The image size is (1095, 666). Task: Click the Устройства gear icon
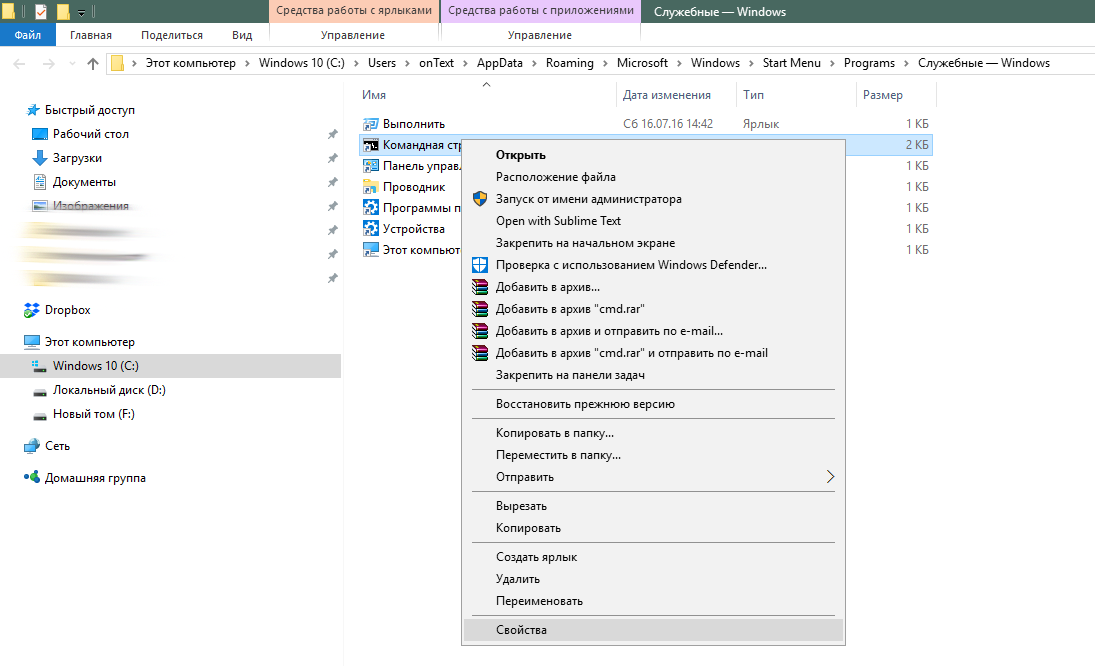coord(371,229)
